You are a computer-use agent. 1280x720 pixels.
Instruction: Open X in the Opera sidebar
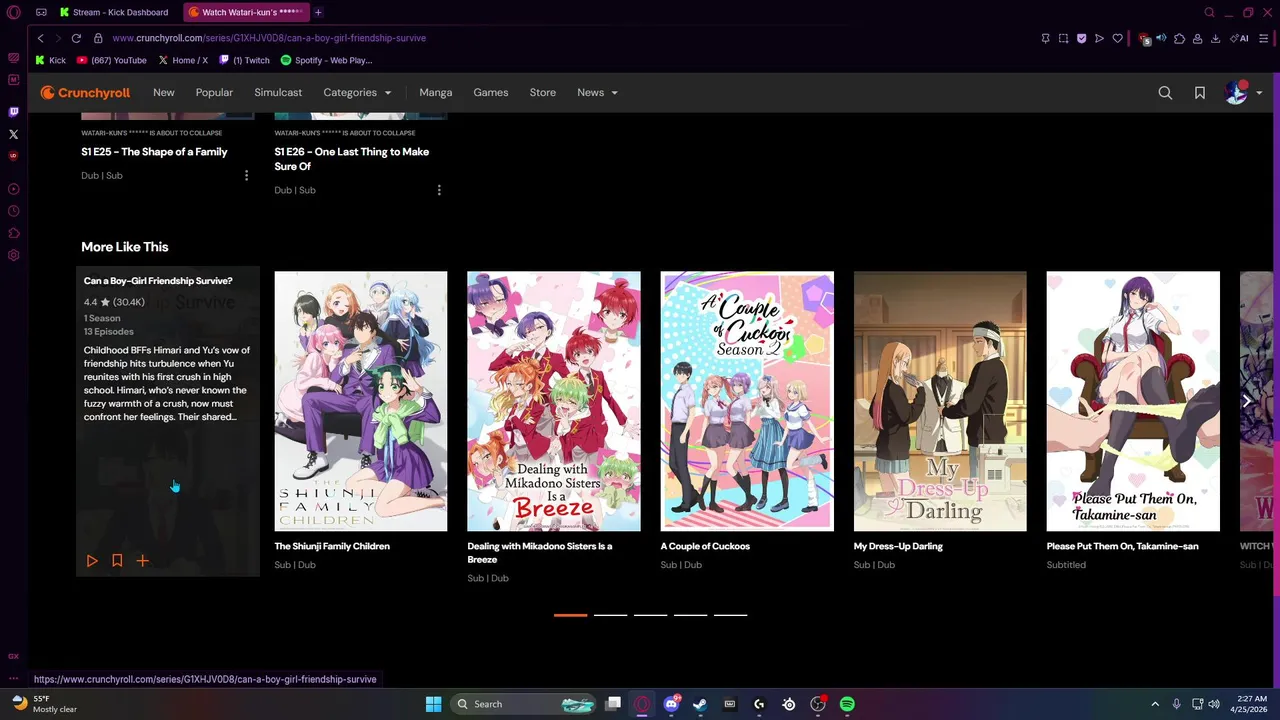13,134
